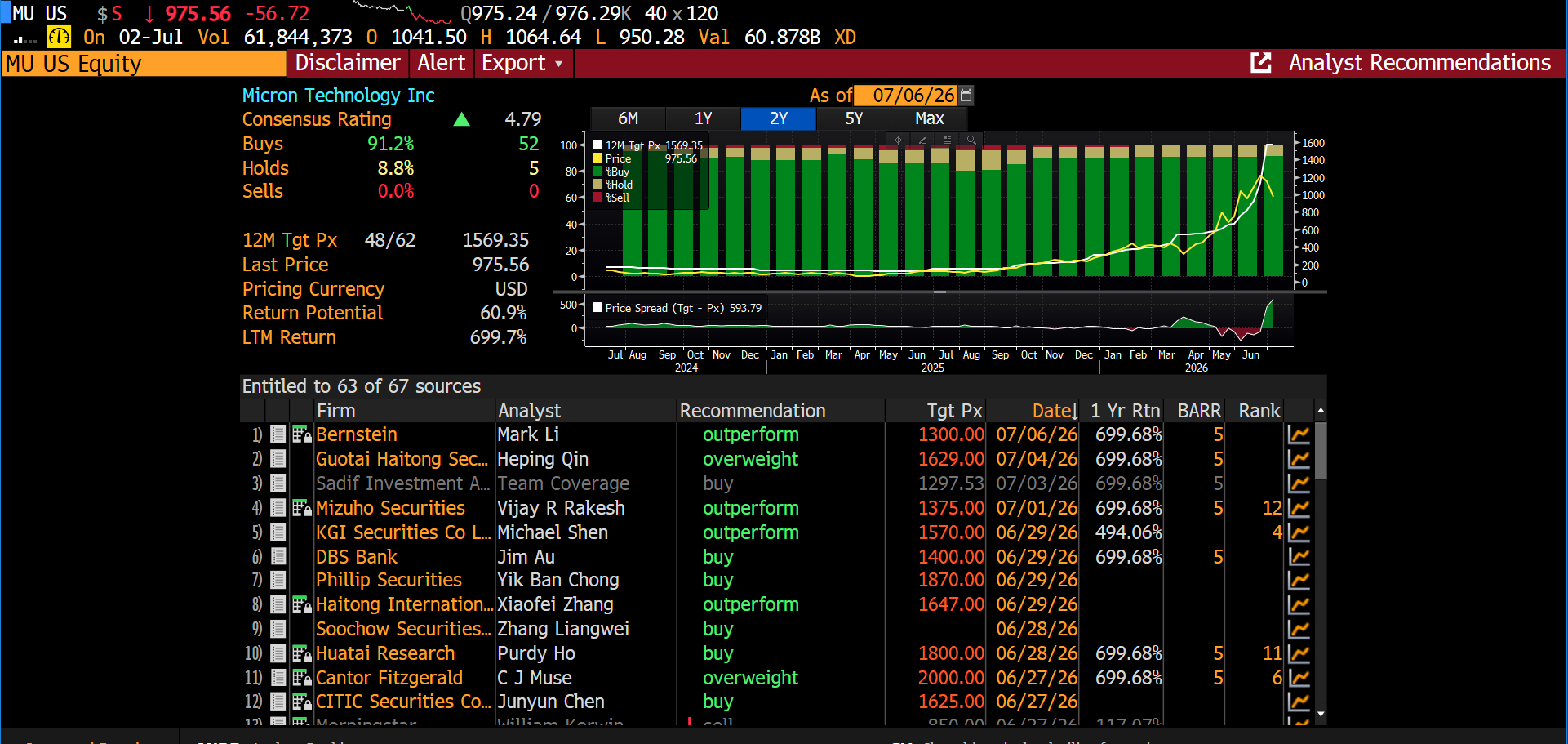Open the chart legend list icon

[x=947, y=140]
